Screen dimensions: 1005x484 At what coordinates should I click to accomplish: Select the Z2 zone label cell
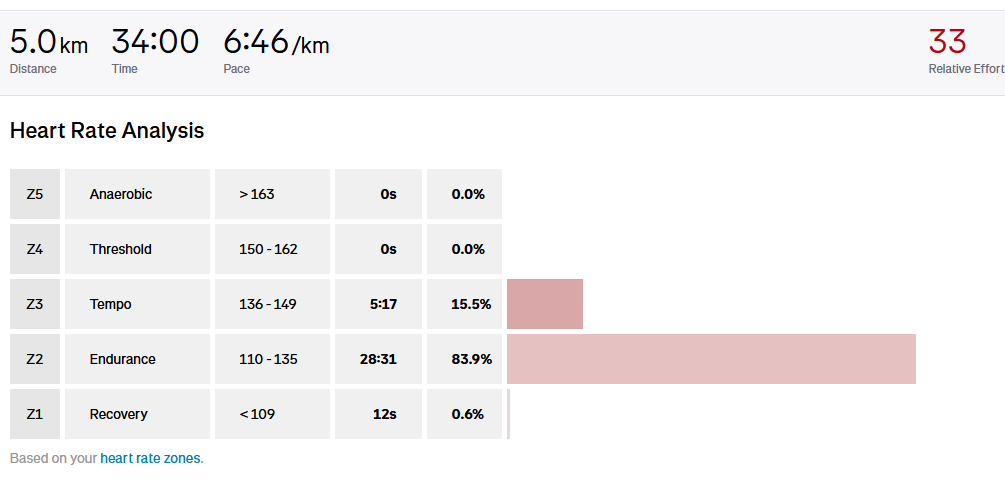tap(35, 359)
